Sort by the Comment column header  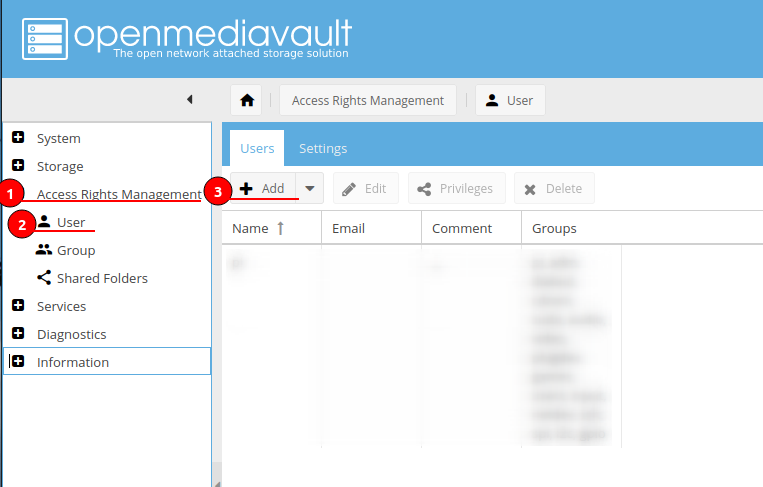472,228
